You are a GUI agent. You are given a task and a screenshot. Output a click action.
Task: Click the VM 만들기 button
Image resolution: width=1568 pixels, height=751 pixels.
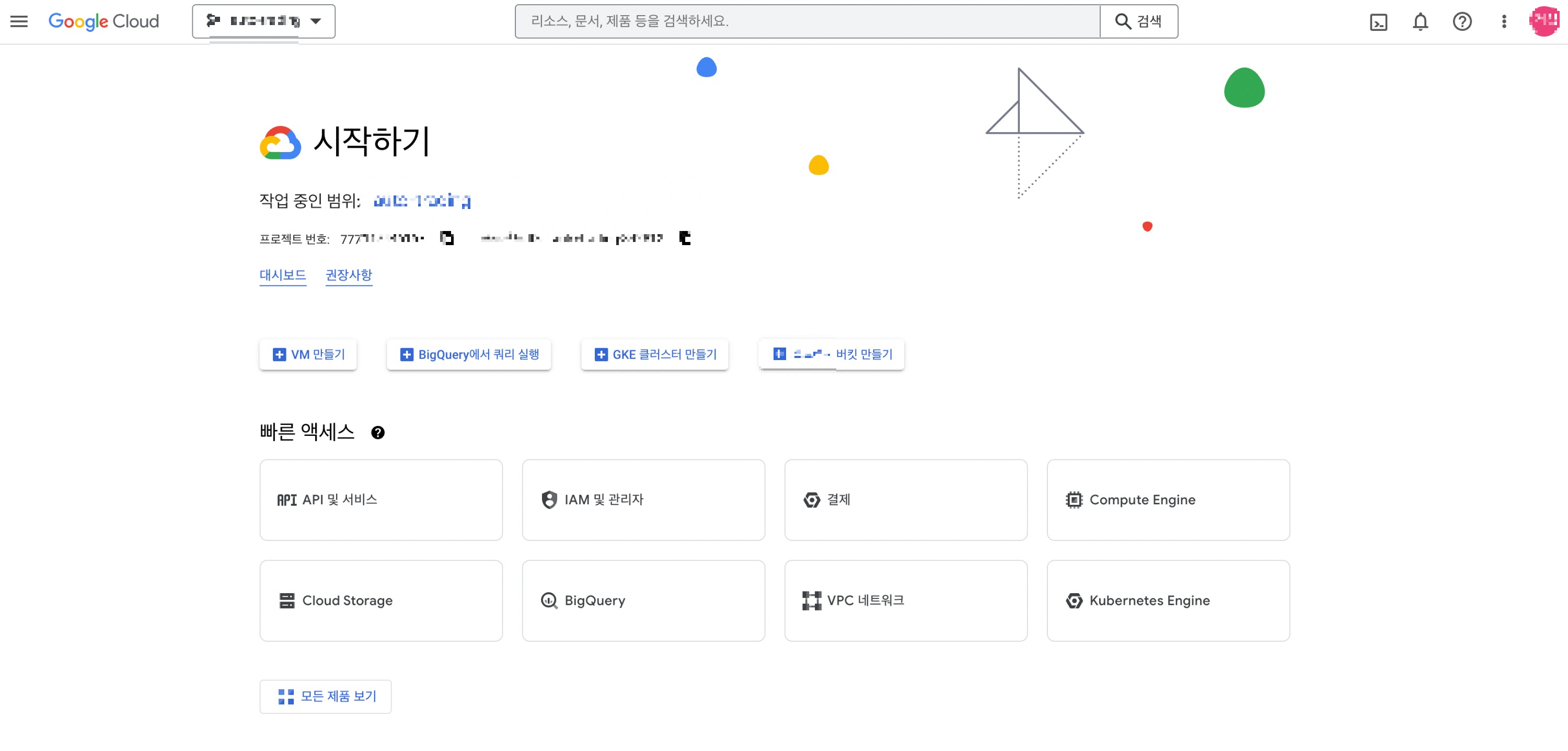coord(308,354)
